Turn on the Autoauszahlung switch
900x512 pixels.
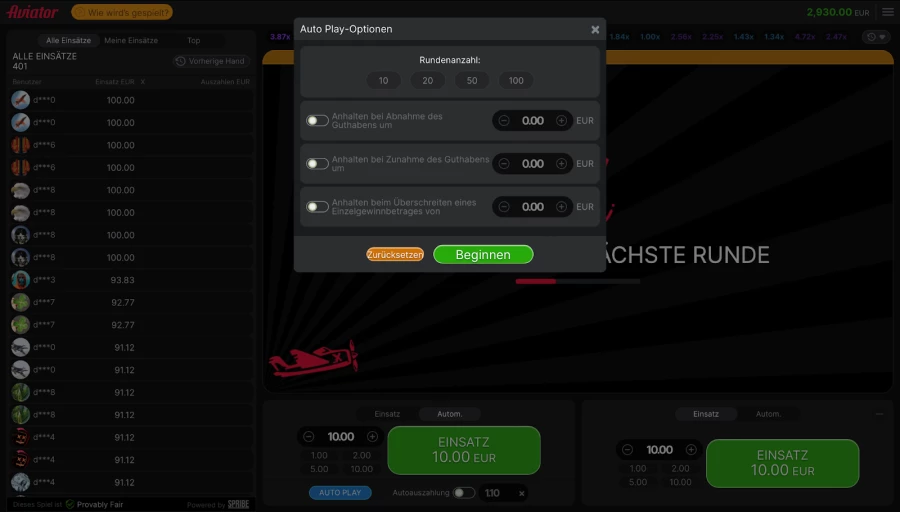(x=463, y=493)
